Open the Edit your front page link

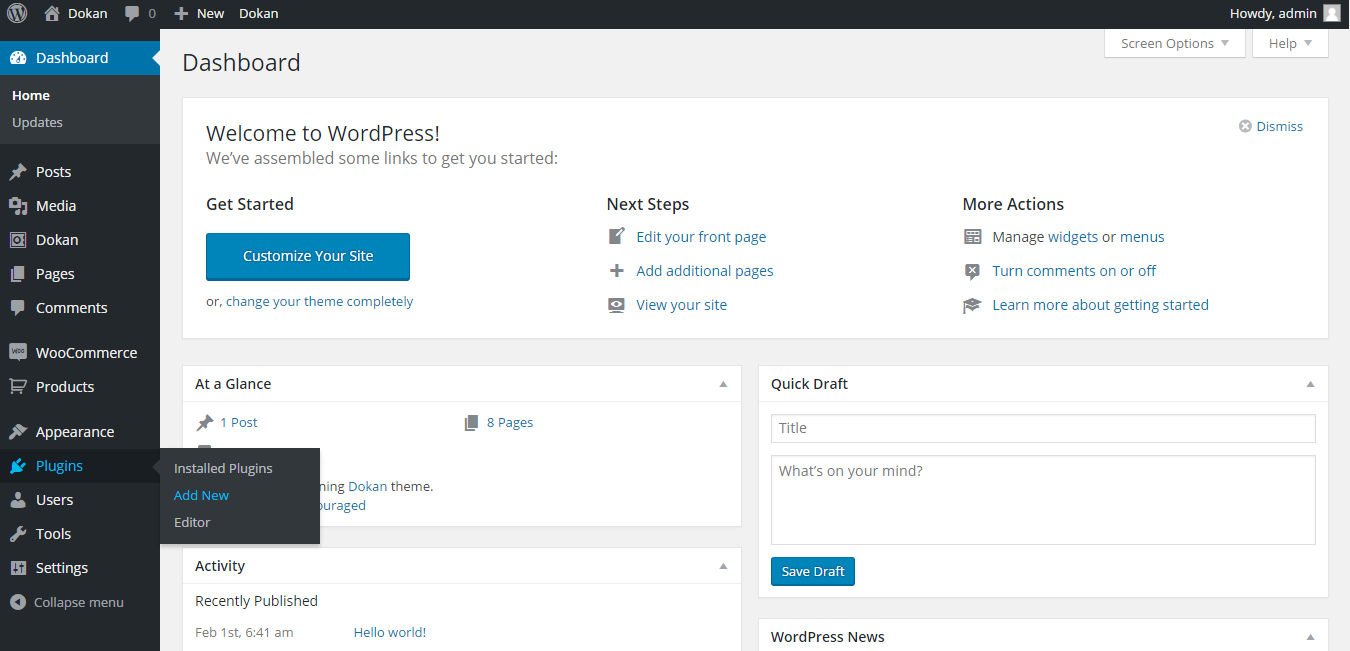coord(701,237)
